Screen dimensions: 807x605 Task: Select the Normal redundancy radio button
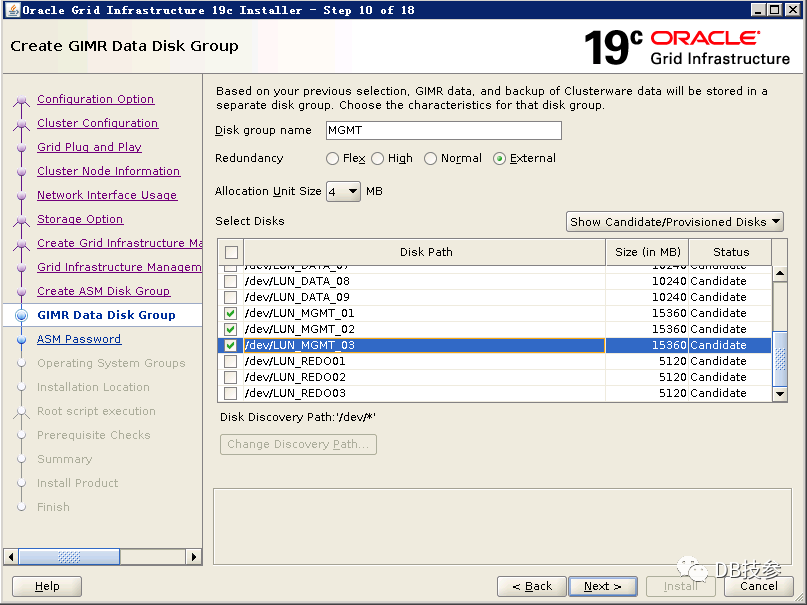coord(430,158)
